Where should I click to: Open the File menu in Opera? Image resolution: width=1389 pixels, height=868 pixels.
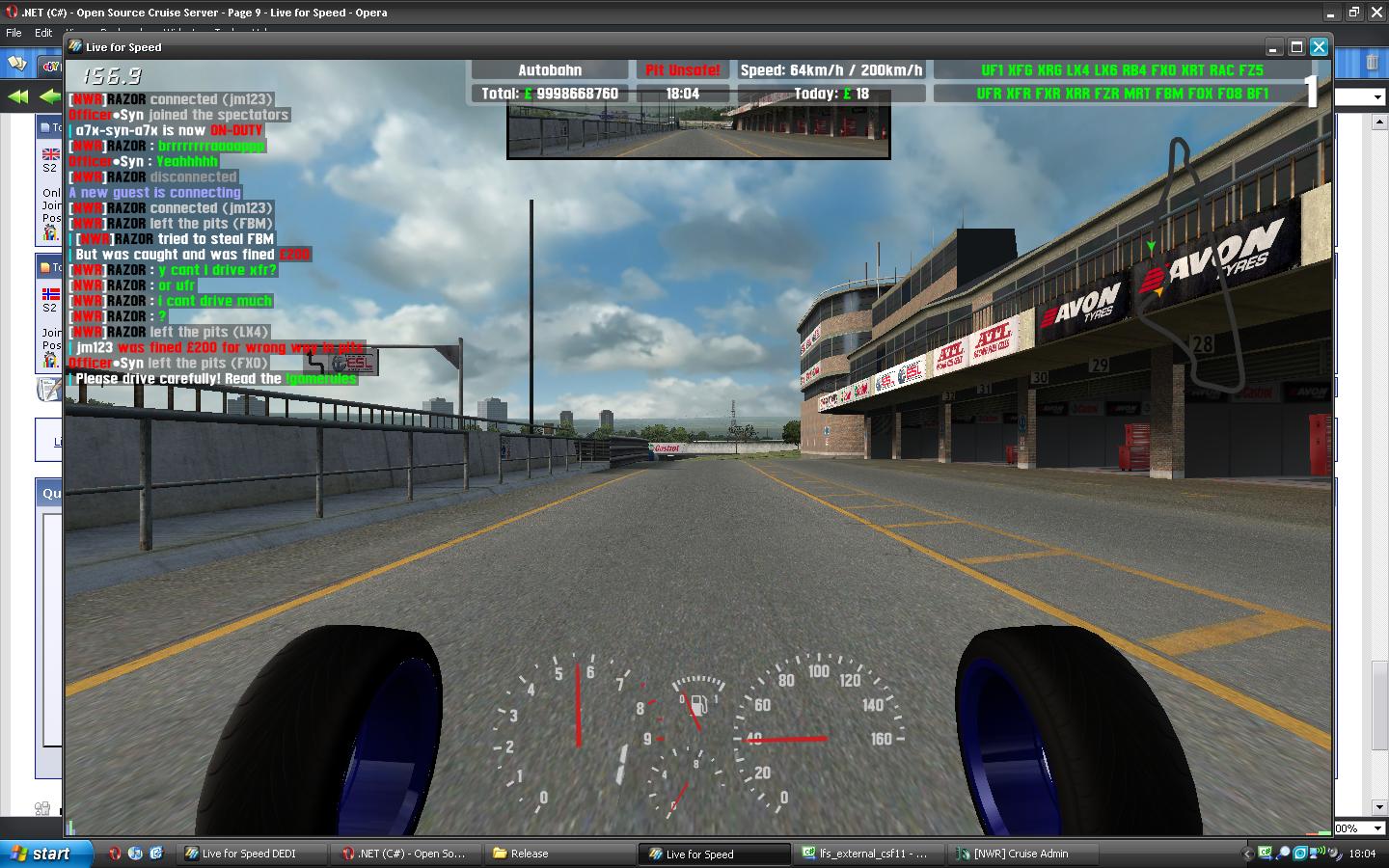click(x=14, y=33)
